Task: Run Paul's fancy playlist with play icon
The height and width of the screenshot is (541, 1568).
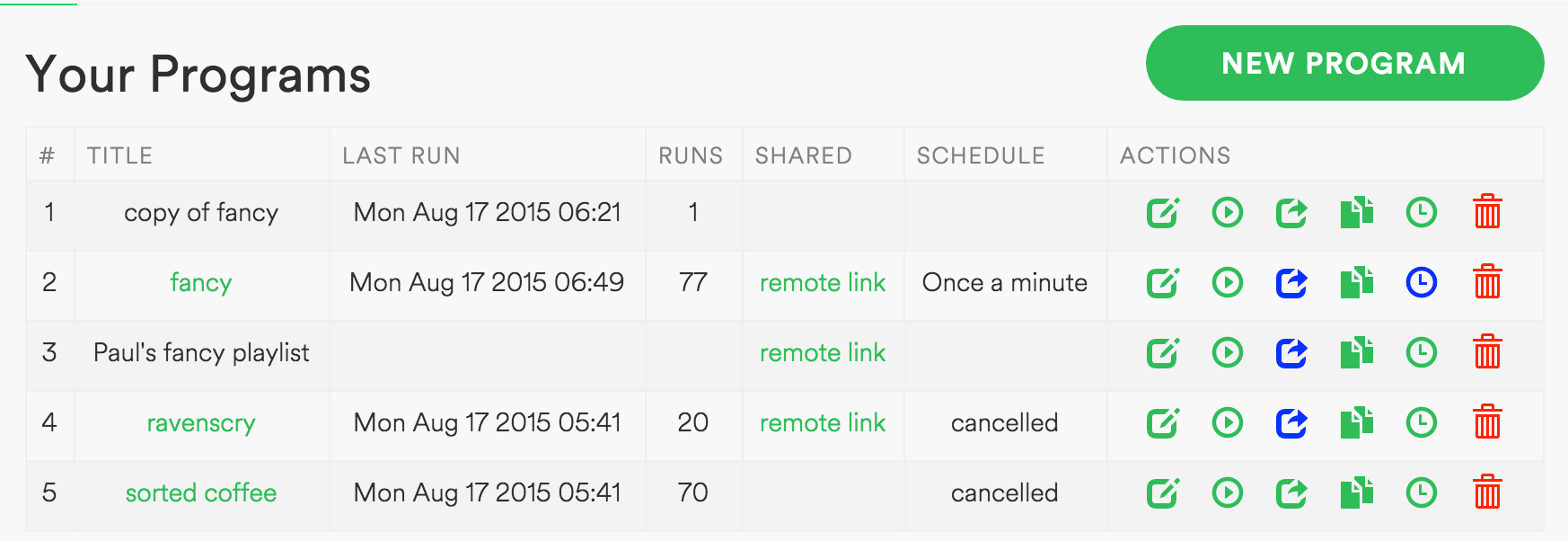Action: tap(1227, 353)
